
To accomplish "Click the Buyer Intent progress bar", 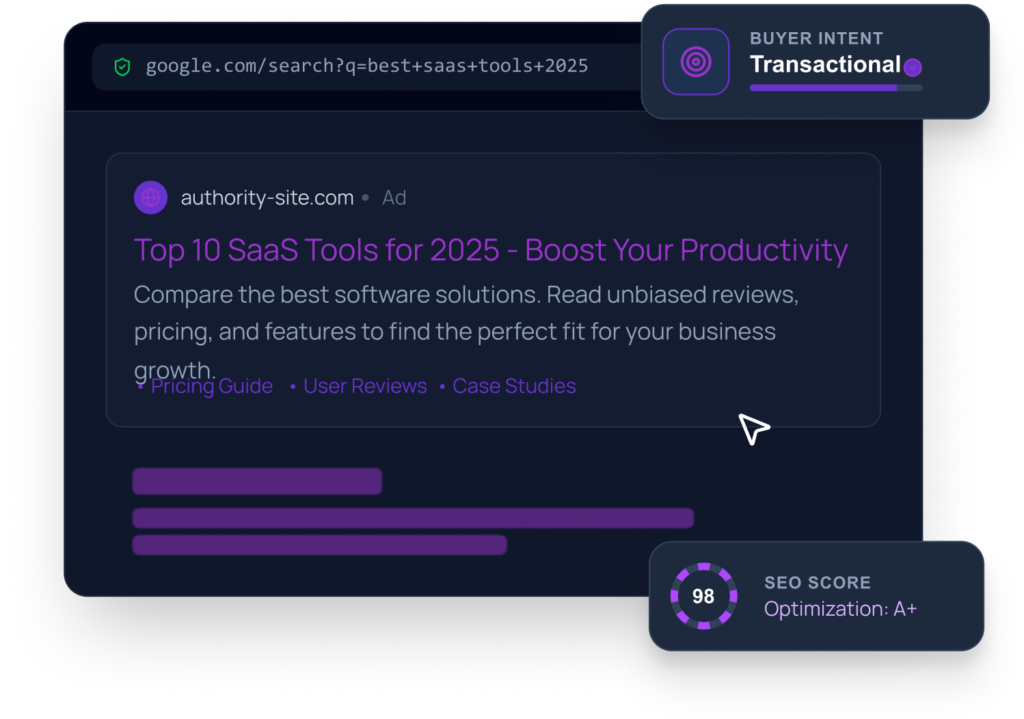I will [835, 88].
